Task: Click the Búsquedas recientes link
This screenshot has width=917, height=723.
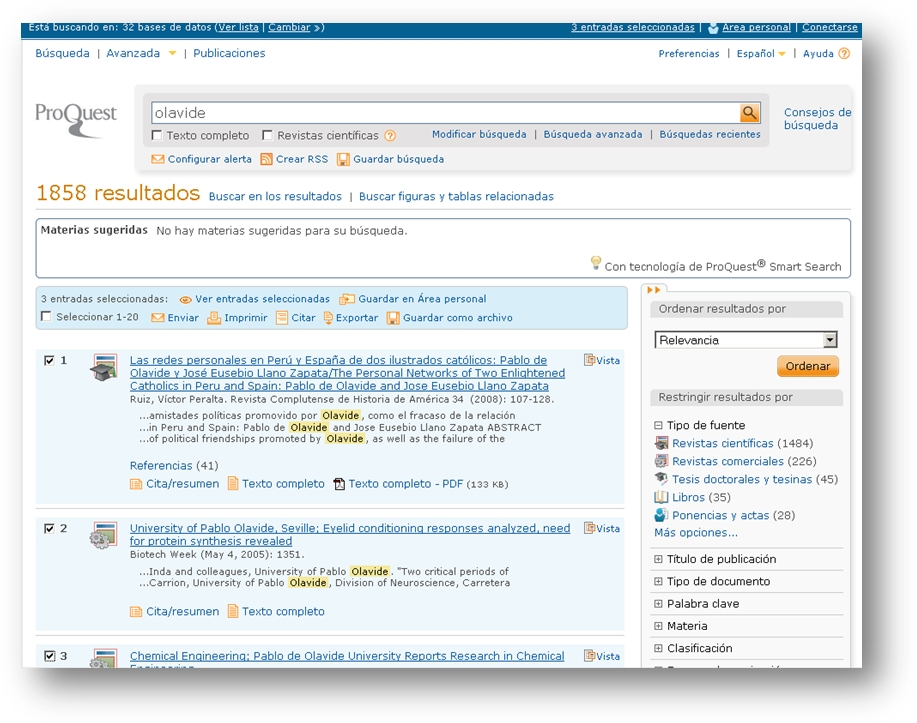Action: click(710, 135)
